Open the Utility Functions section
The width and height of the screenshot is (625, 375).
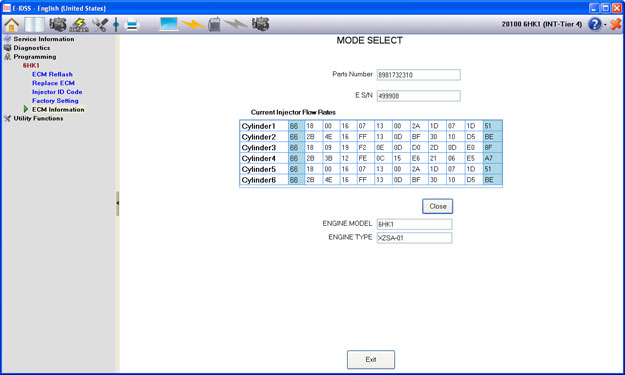click(38, 118)
